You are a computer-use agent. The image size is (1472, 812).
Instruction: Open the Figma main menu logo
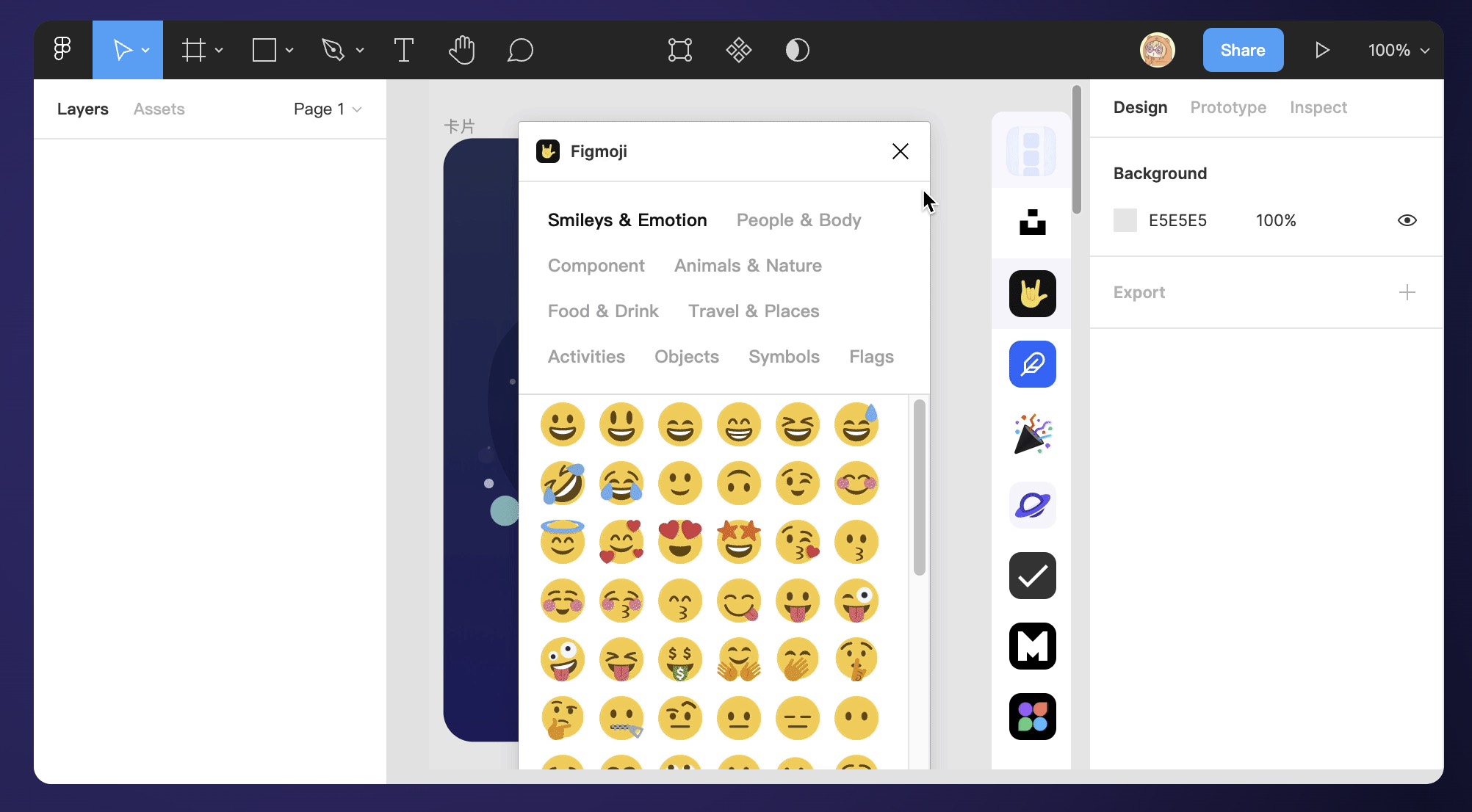tap(62, 50)
